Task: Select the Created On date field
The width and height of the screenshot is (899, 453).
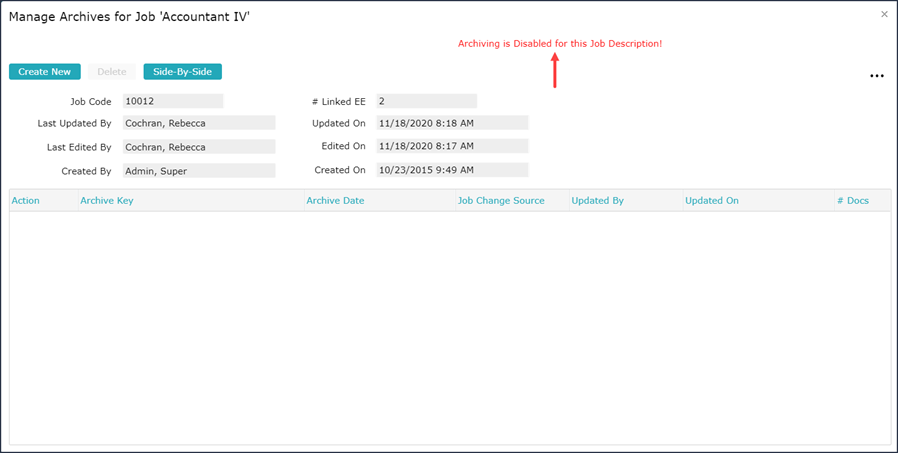Action: pyautogui.click(x=451, y=171)
